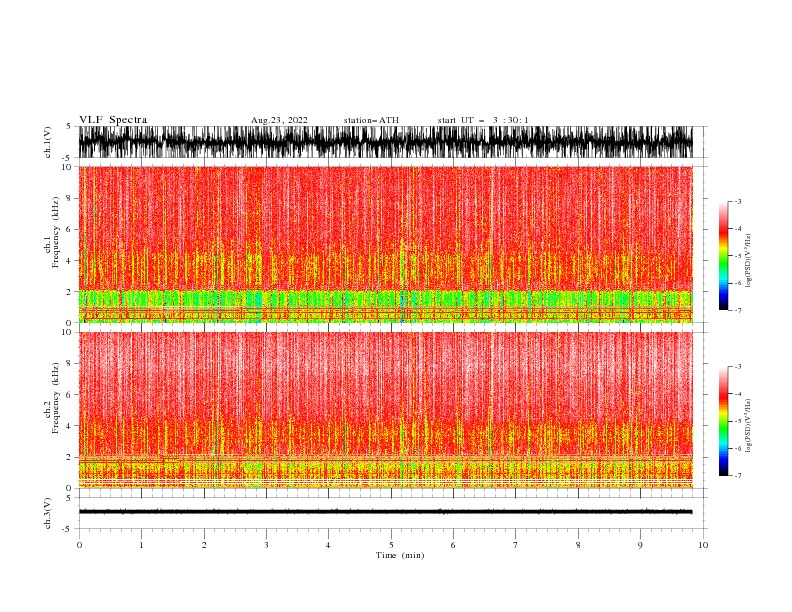Click the '8' kHz tick of ch.1 axis
The height and width of the screenshot is (612, 792).
click(69, 198)
